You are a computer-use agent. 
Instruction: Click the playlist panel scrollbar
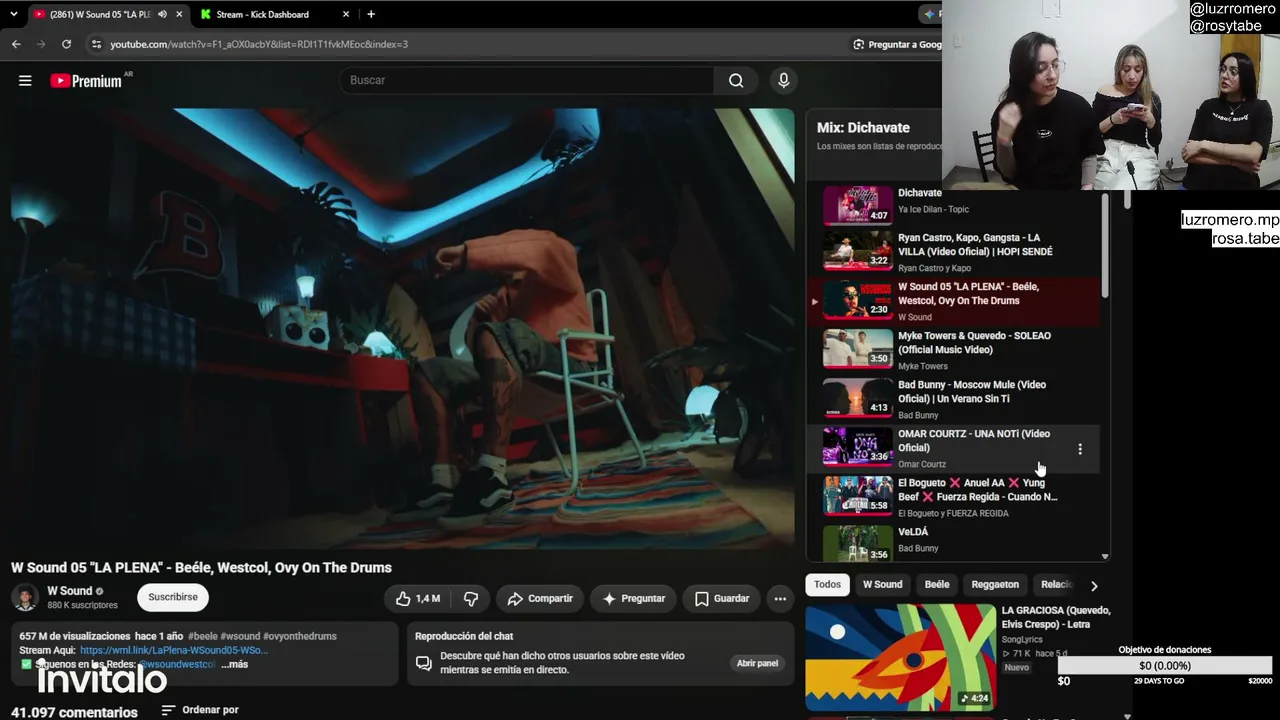point(1105,245)
